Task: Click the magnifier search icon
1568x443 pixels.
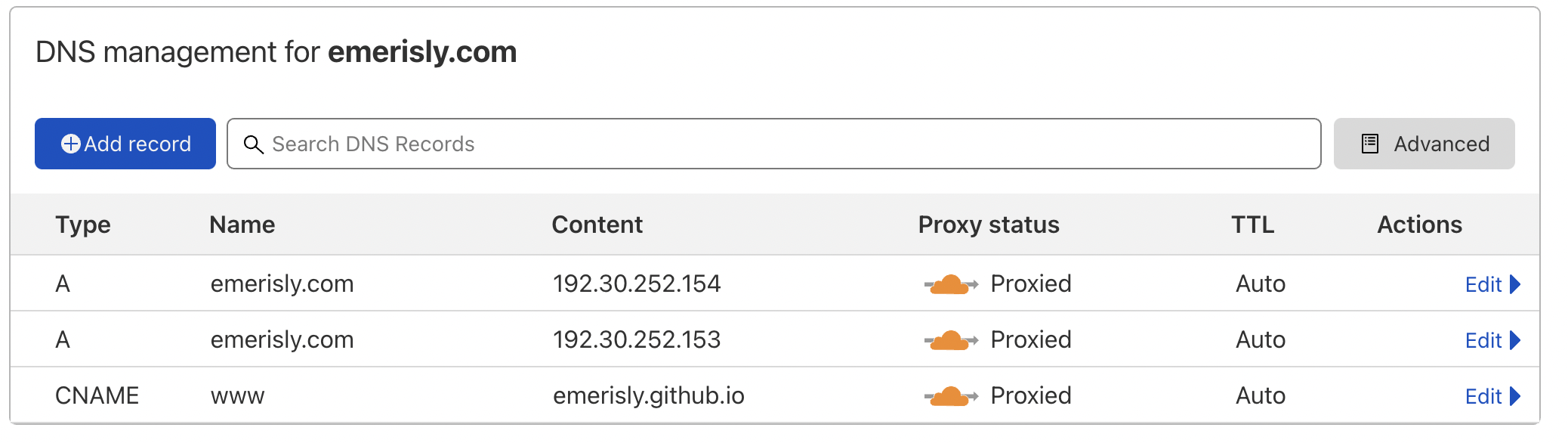Action: click(x=253, y=144)
